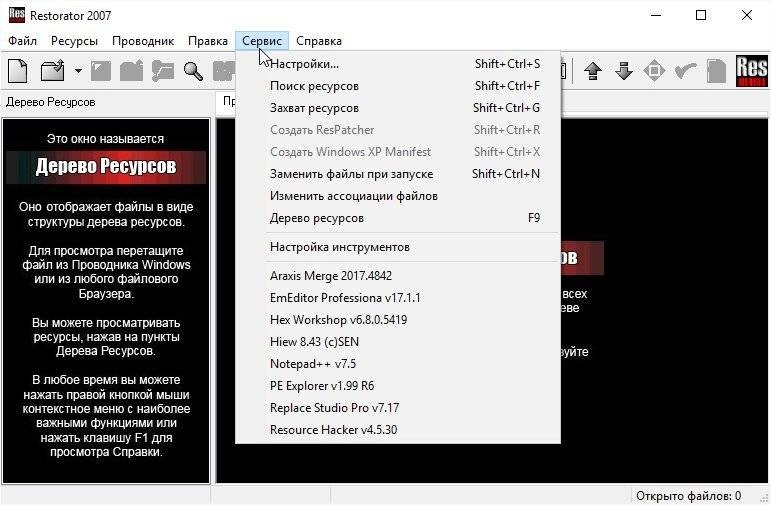Screen dimensions: 771x505
Task: Choose Заменить файлы при запуске
Action: [398, 174]
